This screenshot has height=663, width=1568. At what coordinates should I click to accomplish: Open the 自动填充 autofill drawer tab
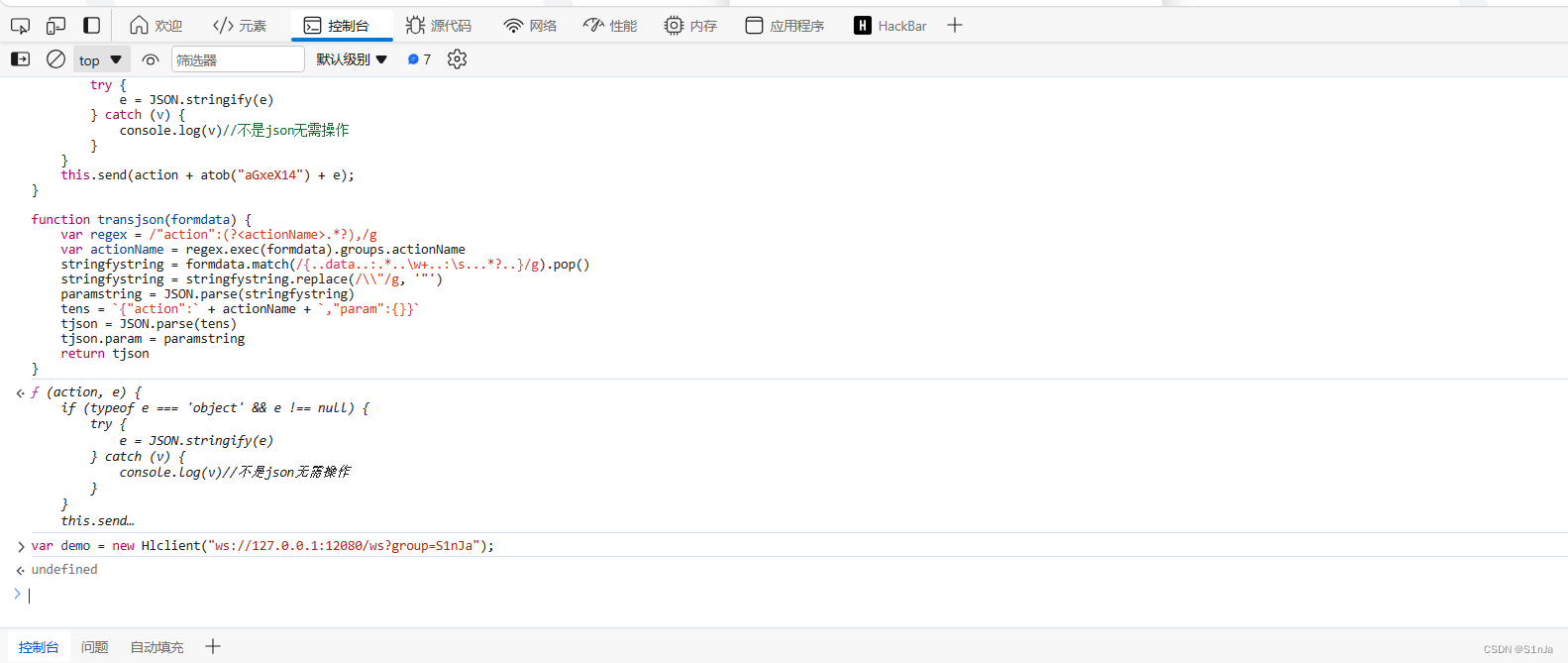pos(157,647)
